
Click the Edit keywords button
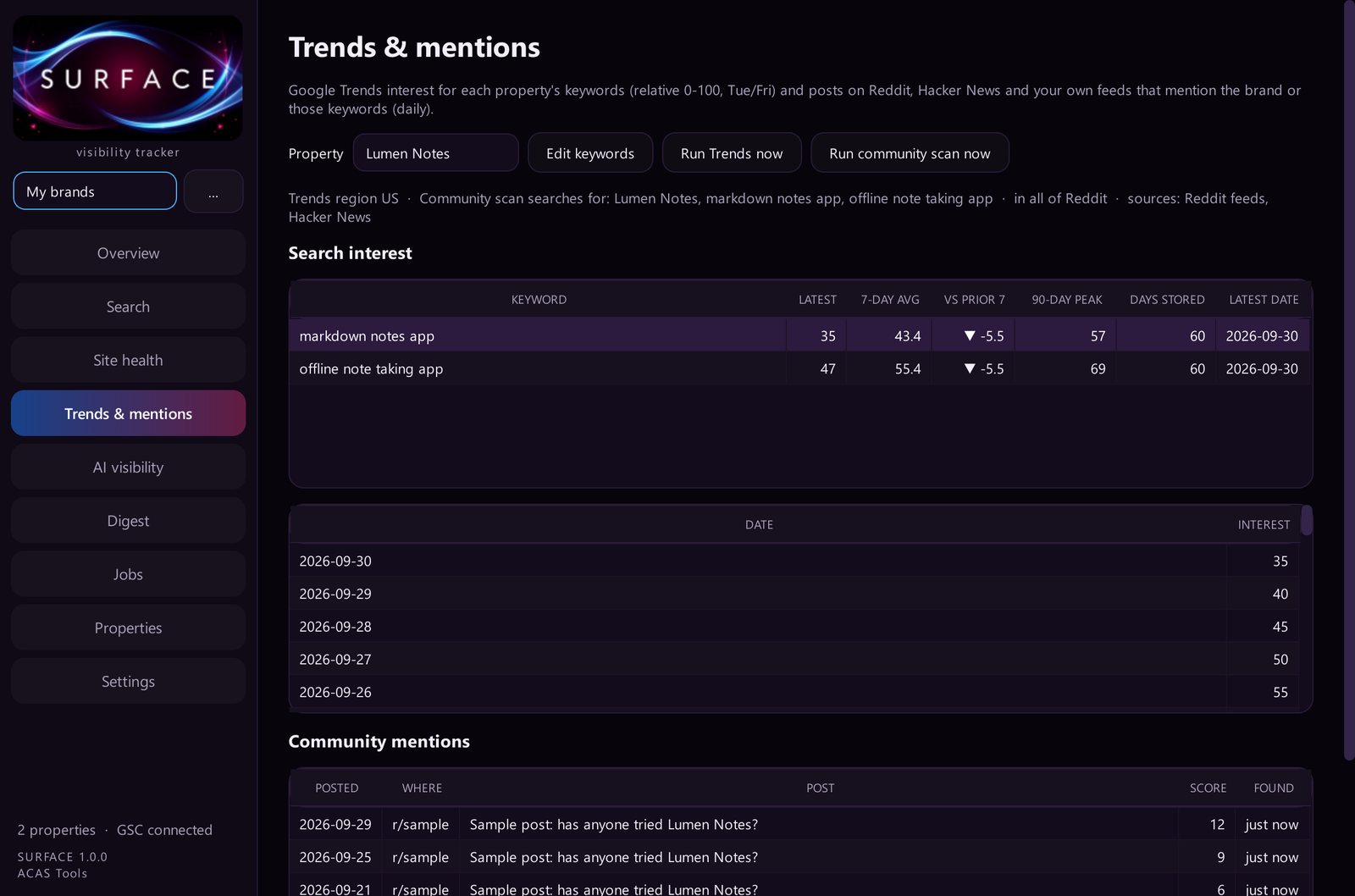pyautogui.click(x=590, y=153)
